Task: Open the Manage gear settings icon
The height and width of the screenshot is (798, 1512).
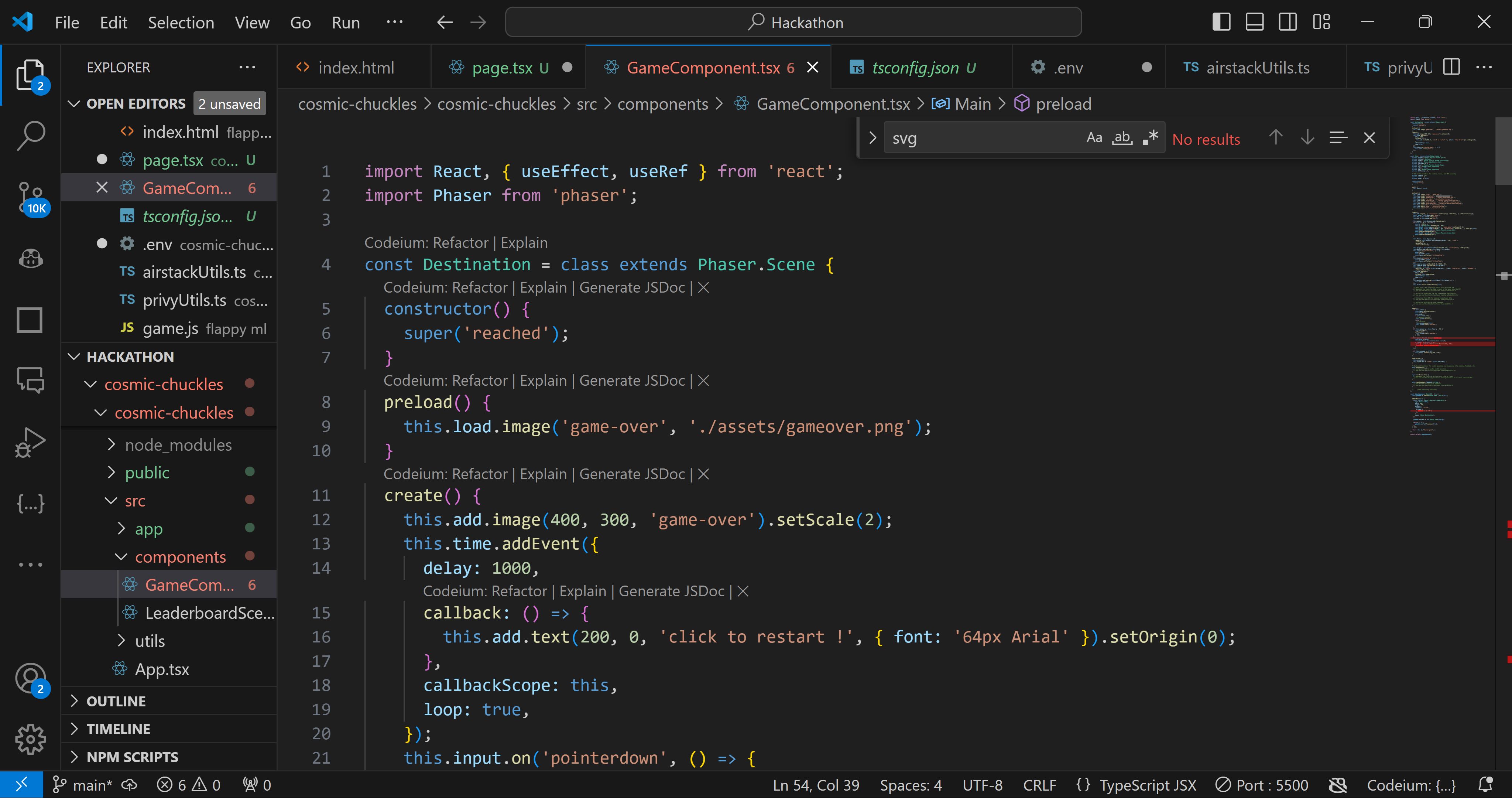Action: (x=31, y=739)
